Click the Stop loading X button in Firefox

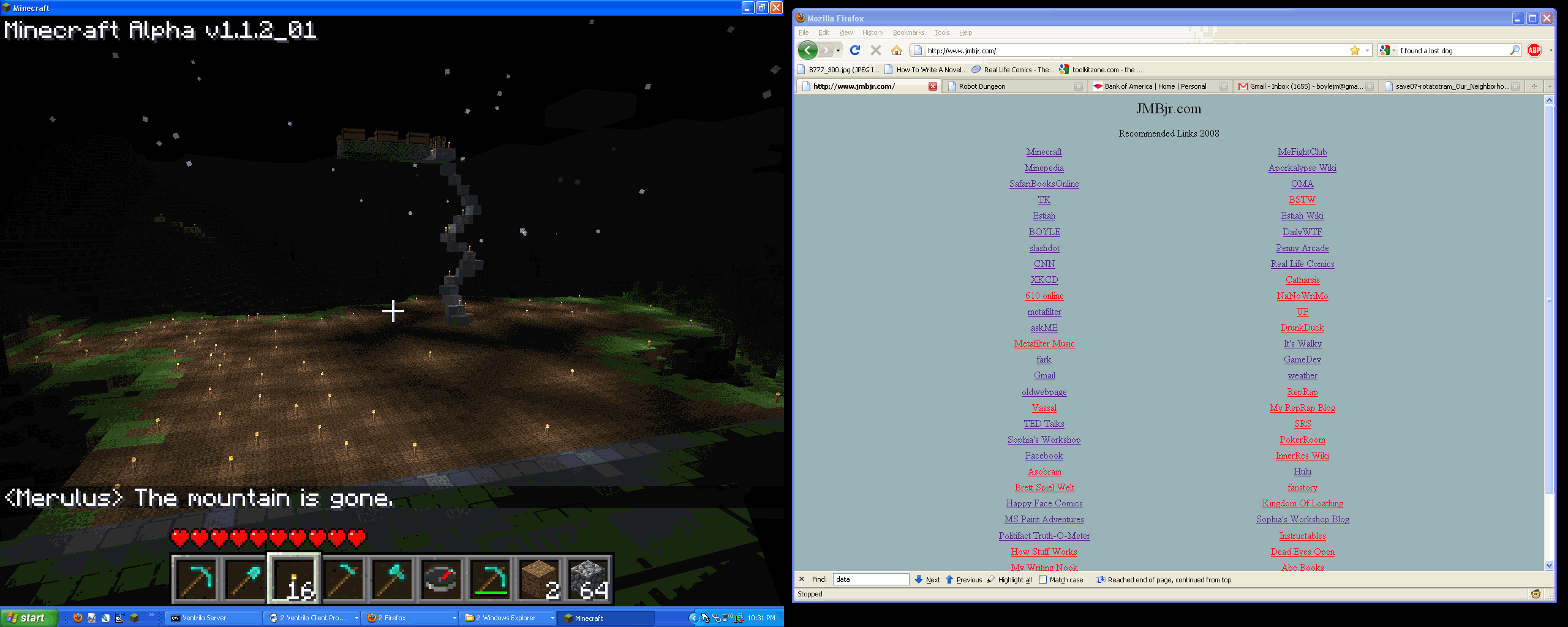coord(876,50)
